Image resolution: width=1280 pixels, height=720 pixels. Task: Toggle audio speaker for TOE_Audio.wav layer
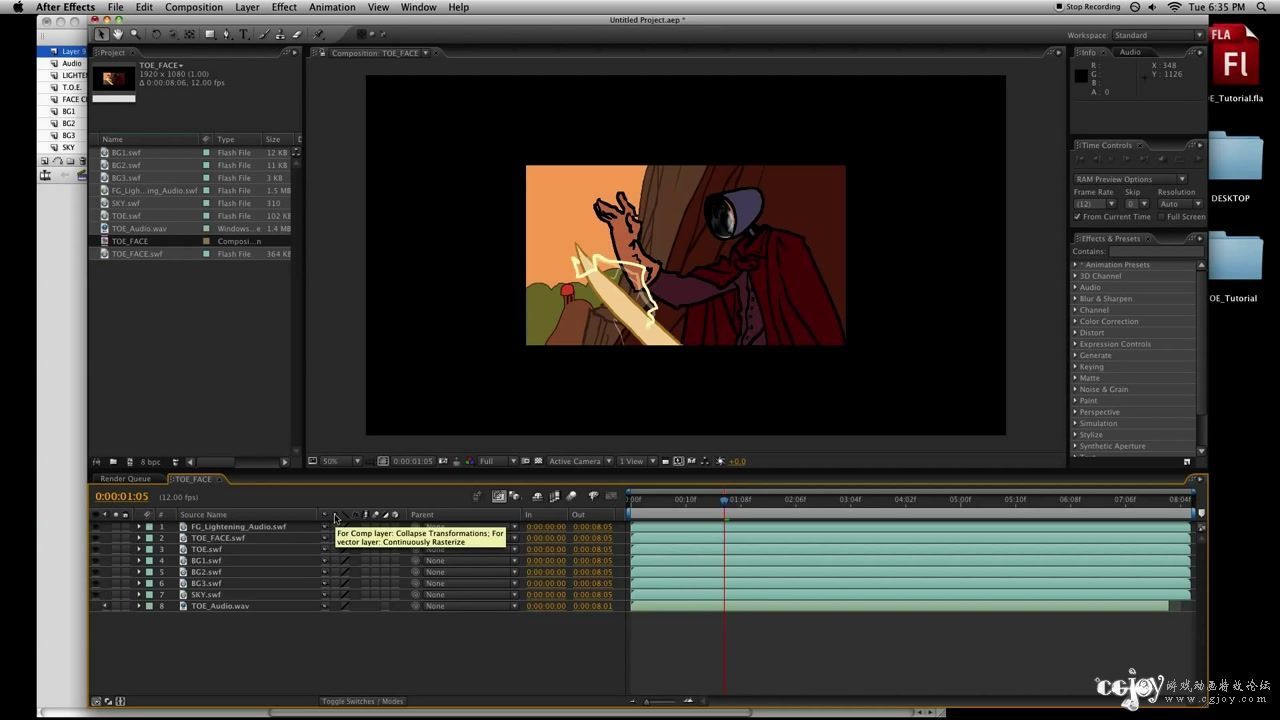point(105,606)
